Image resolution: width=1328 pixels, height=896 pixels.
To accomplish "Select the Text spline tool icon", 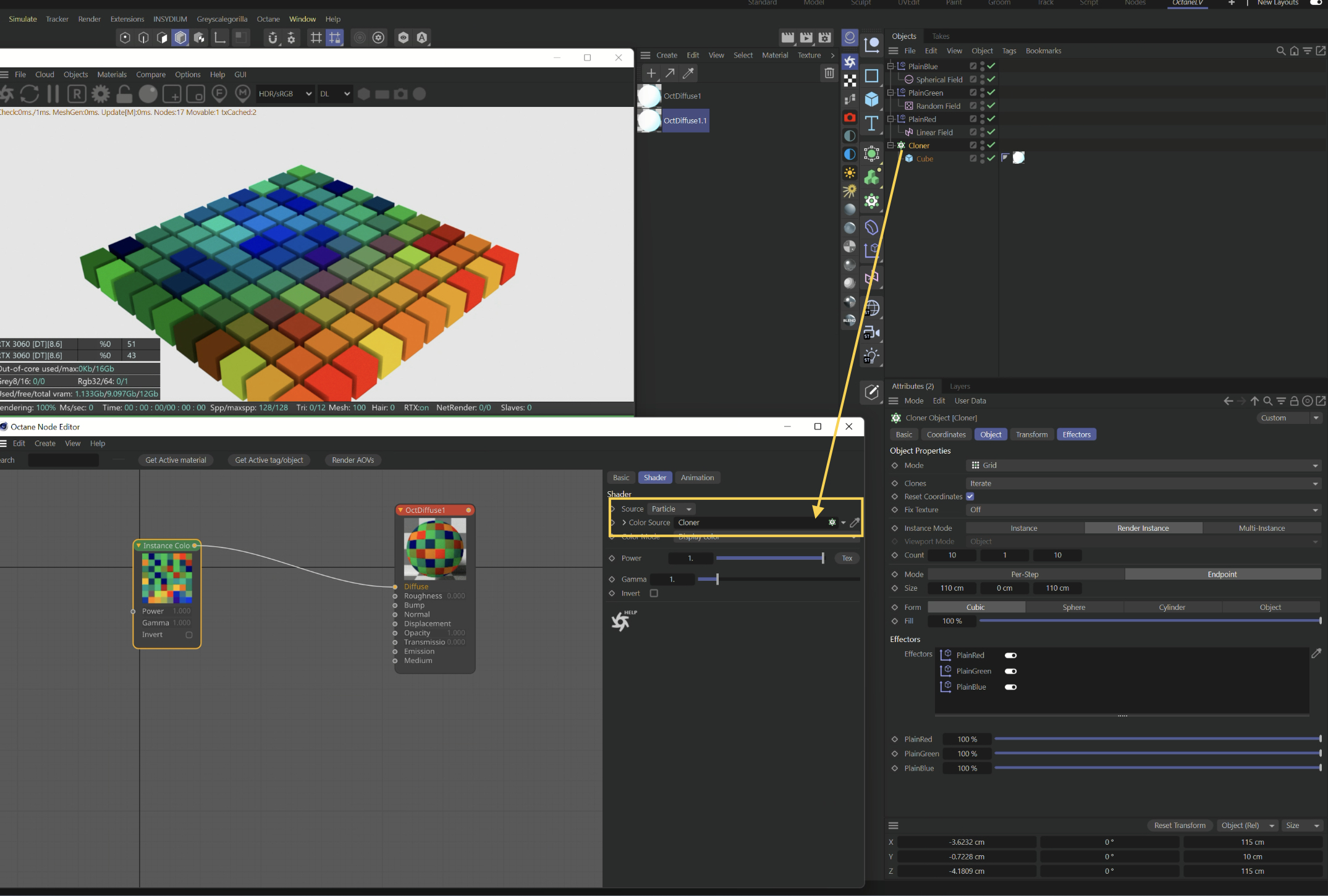I will click(x=871, y=124).
